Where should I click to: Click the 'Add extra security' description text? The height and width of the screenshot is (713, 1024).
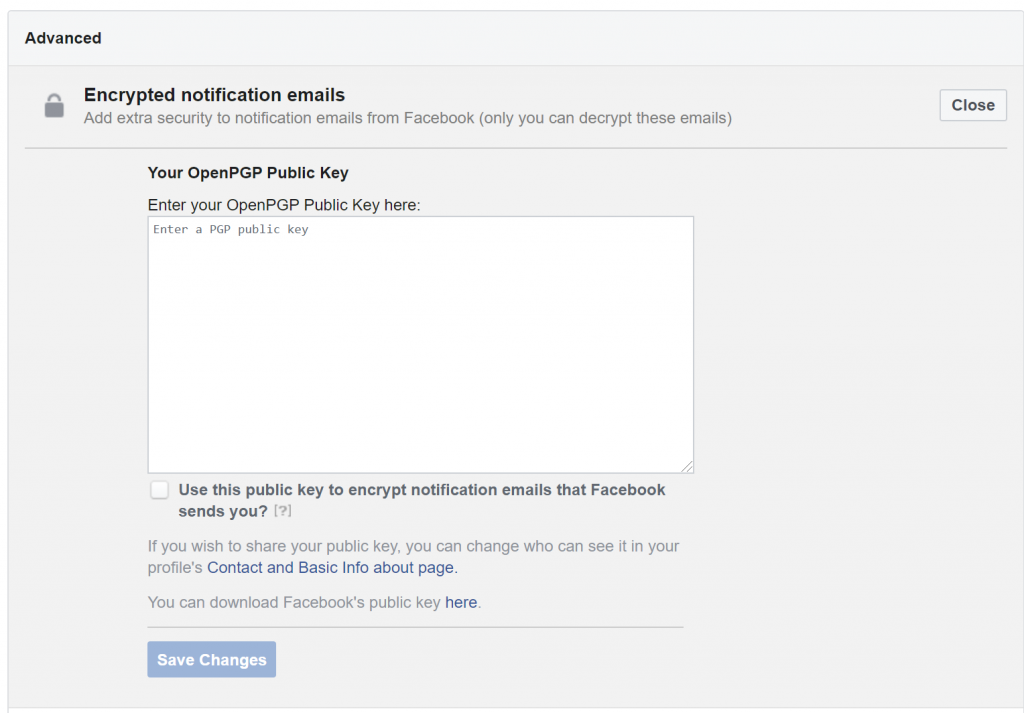click(x=408, y=118)
